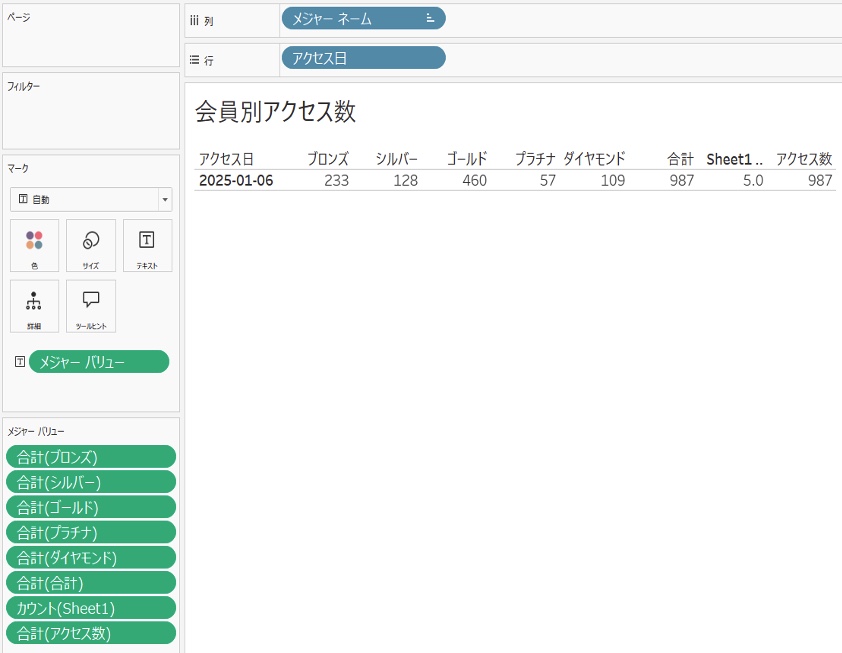
Task: Click the Detail (詳細) mark card
Action: (x=34, y=305)
